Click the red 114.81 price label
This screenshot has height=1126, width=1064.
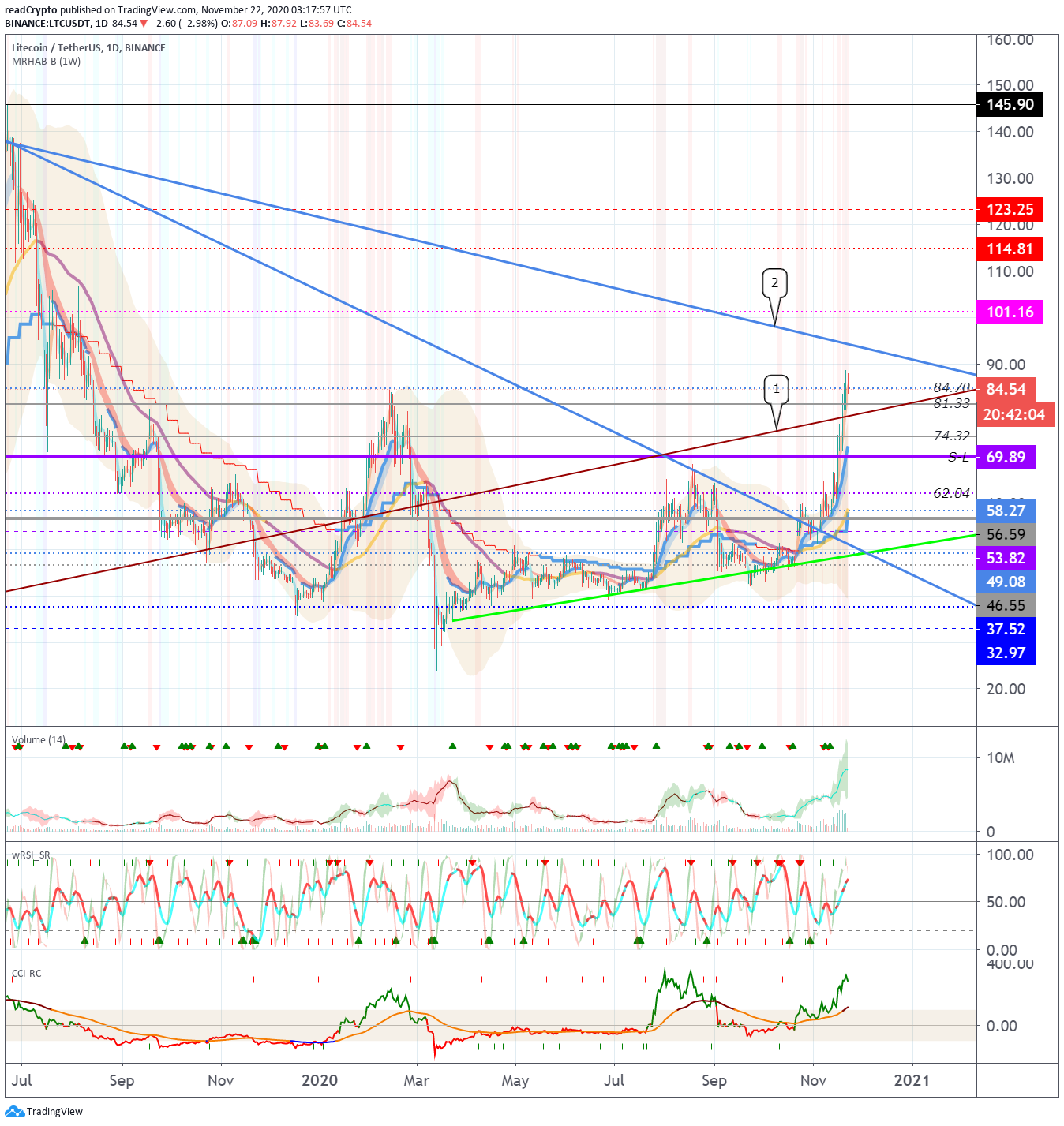point(1010,249)
